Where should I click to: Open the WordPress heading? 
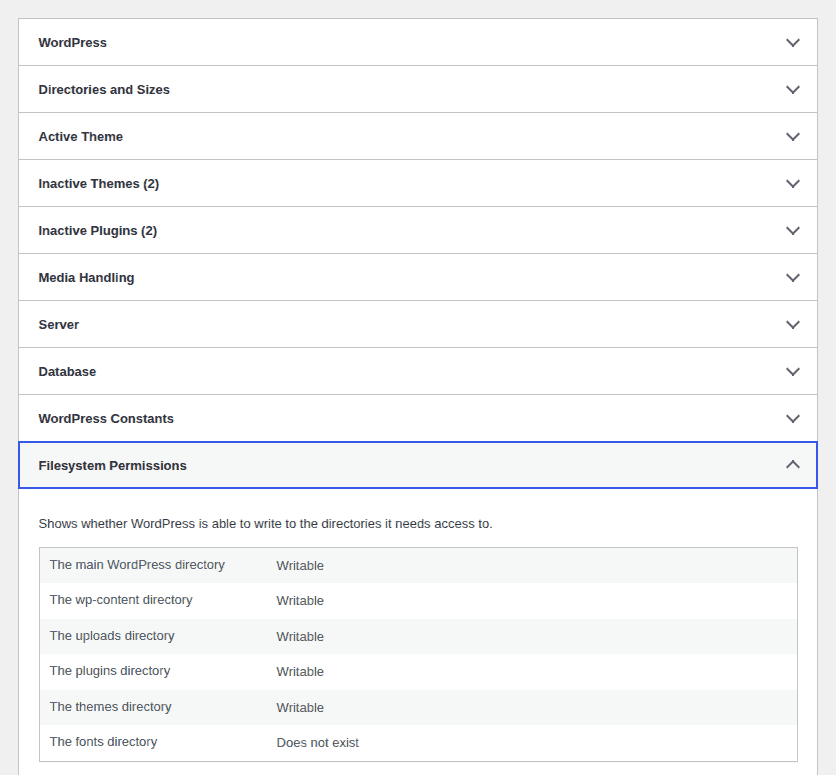coord(73,43)
